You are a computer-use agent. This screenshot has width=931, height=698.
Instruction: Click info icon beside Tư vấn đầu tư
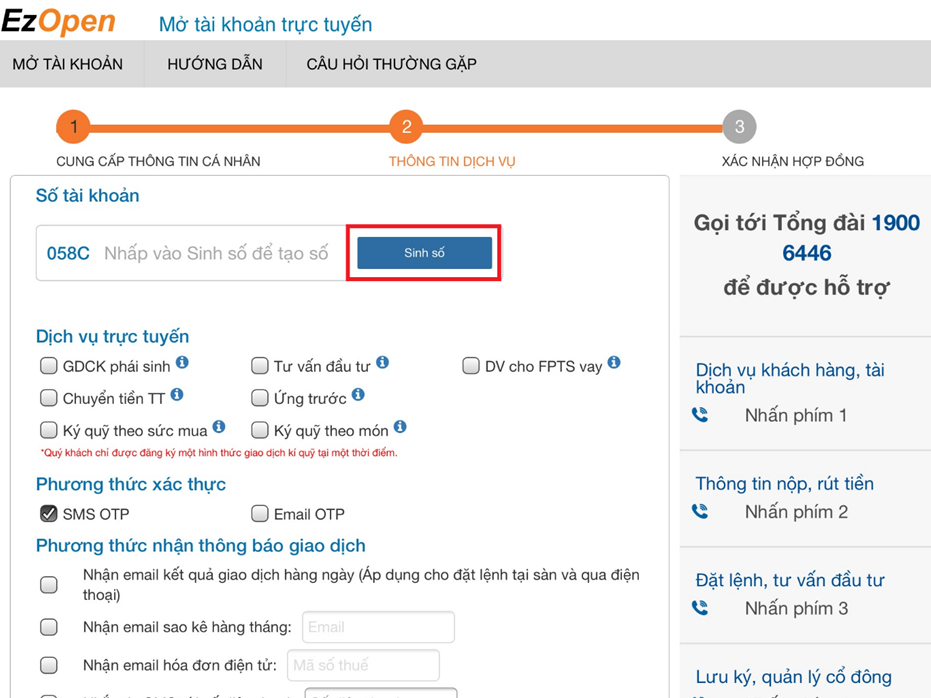point(382,363)
